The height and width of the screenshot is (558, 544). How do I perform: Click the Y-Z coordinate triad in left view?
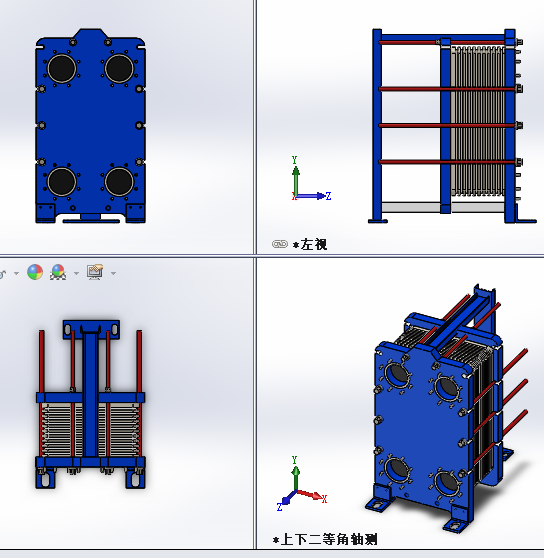311,179
